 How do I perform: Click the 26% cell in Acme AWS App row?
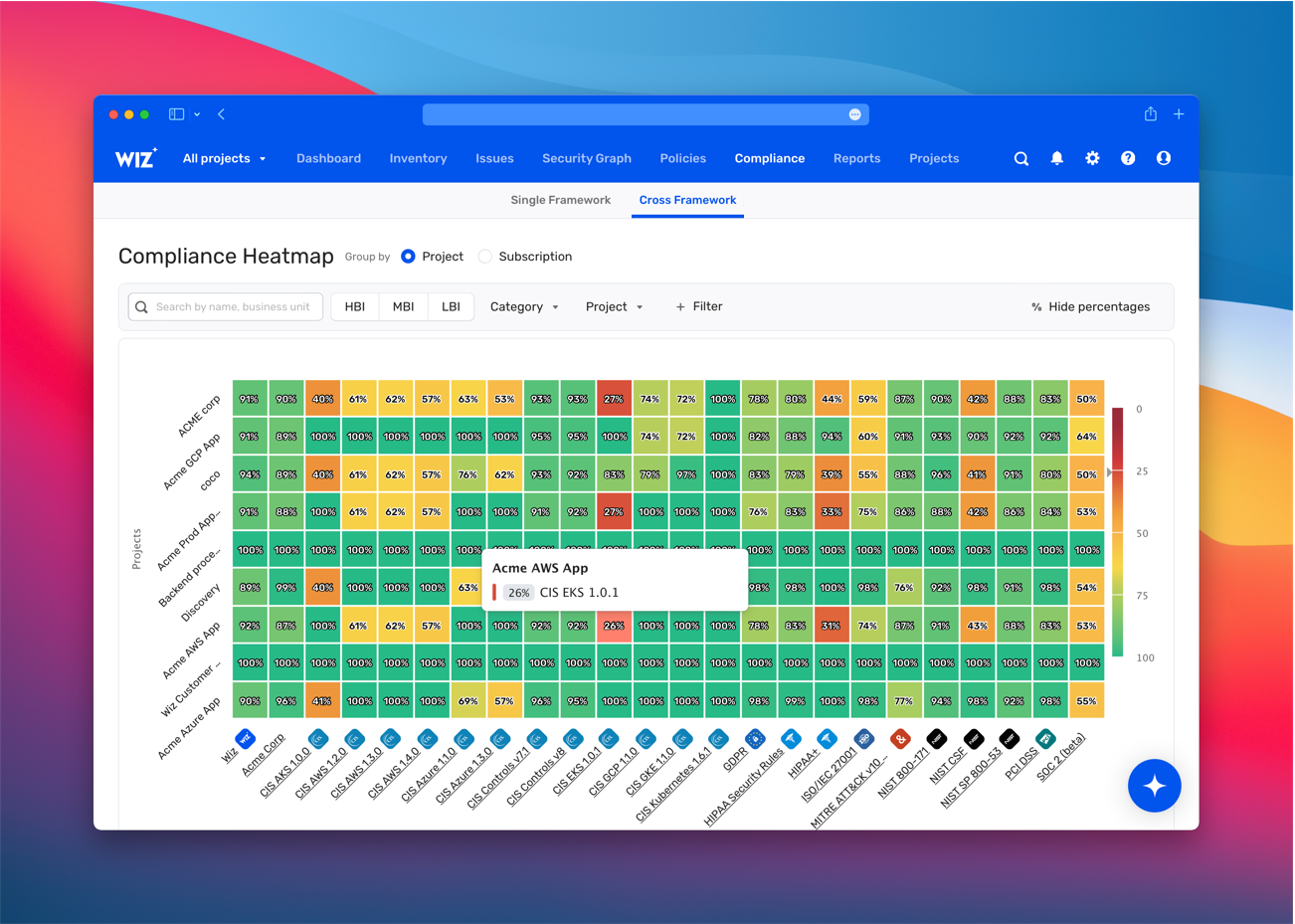[615, 626]
